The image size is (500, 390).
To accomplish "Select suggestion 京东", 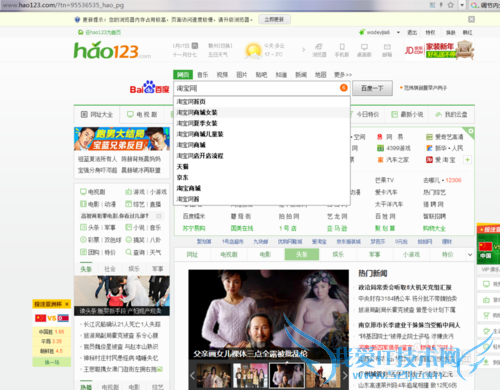I will [x=262, y=177].
